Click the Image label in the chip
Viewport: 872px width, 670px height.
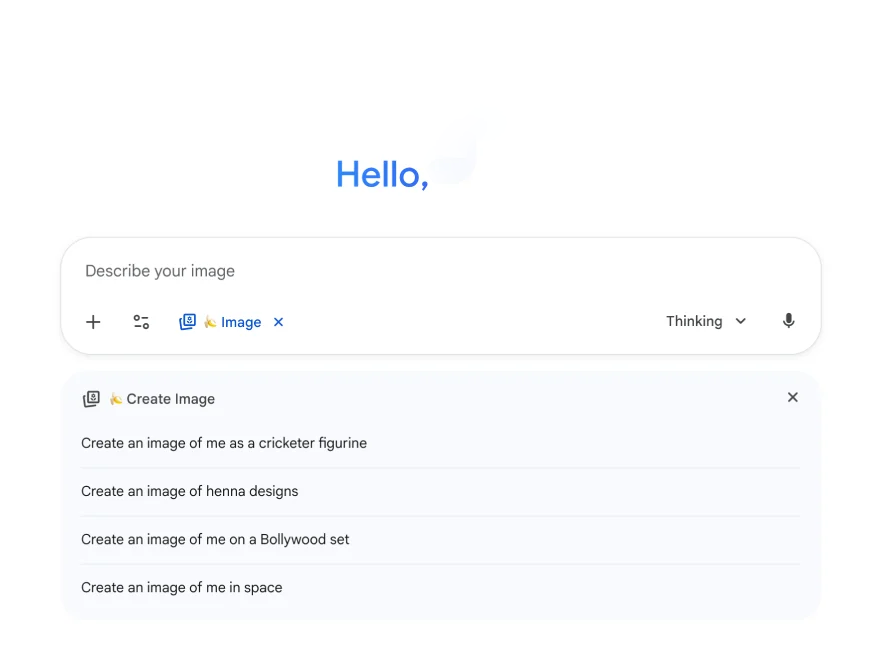pyautogui.click(x=240, y=322)
